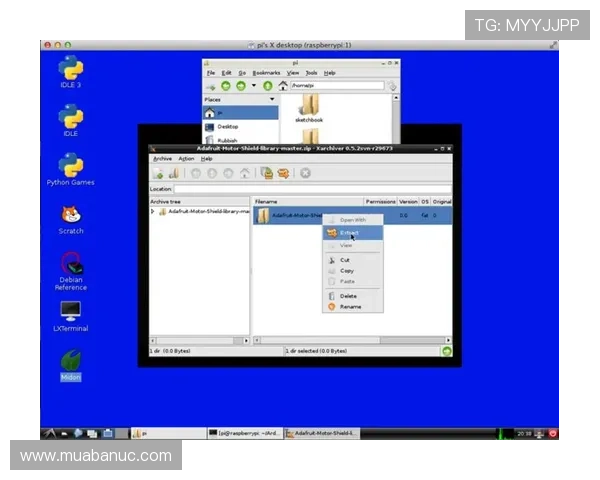
Task: Click the green up-folder button in file manager
Action: (267, 86)
